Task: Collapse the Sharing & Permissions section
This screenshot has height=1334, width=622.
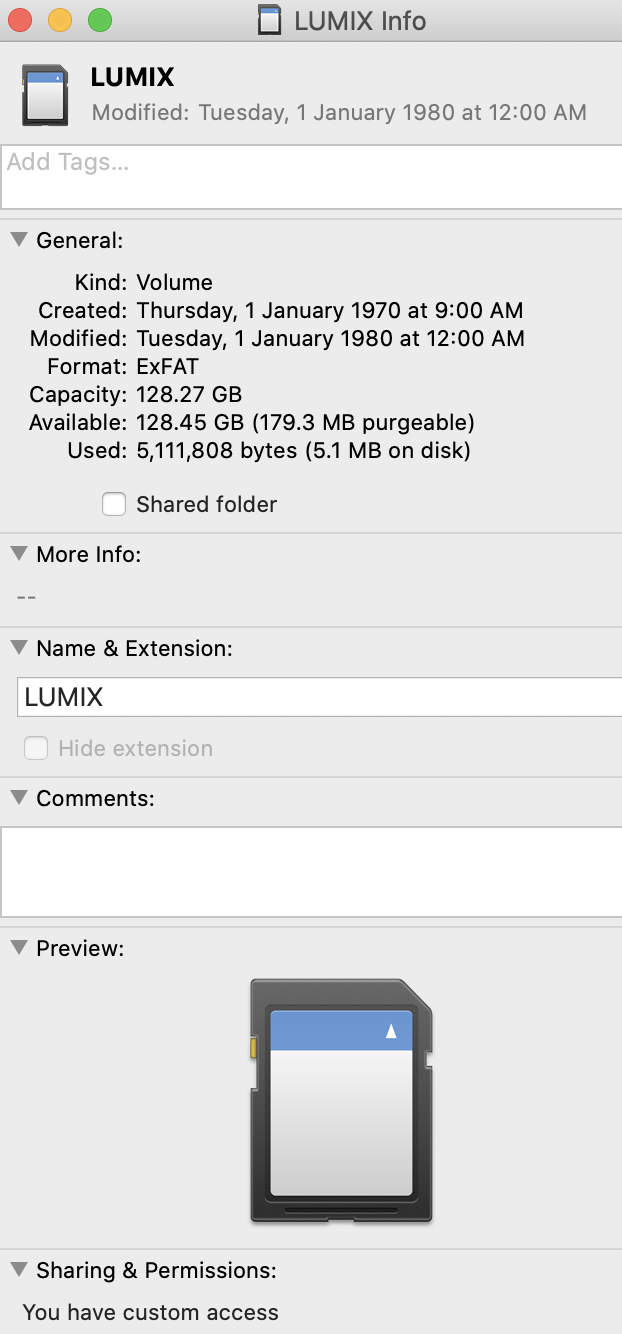Action: click(x=18, y=1269)
